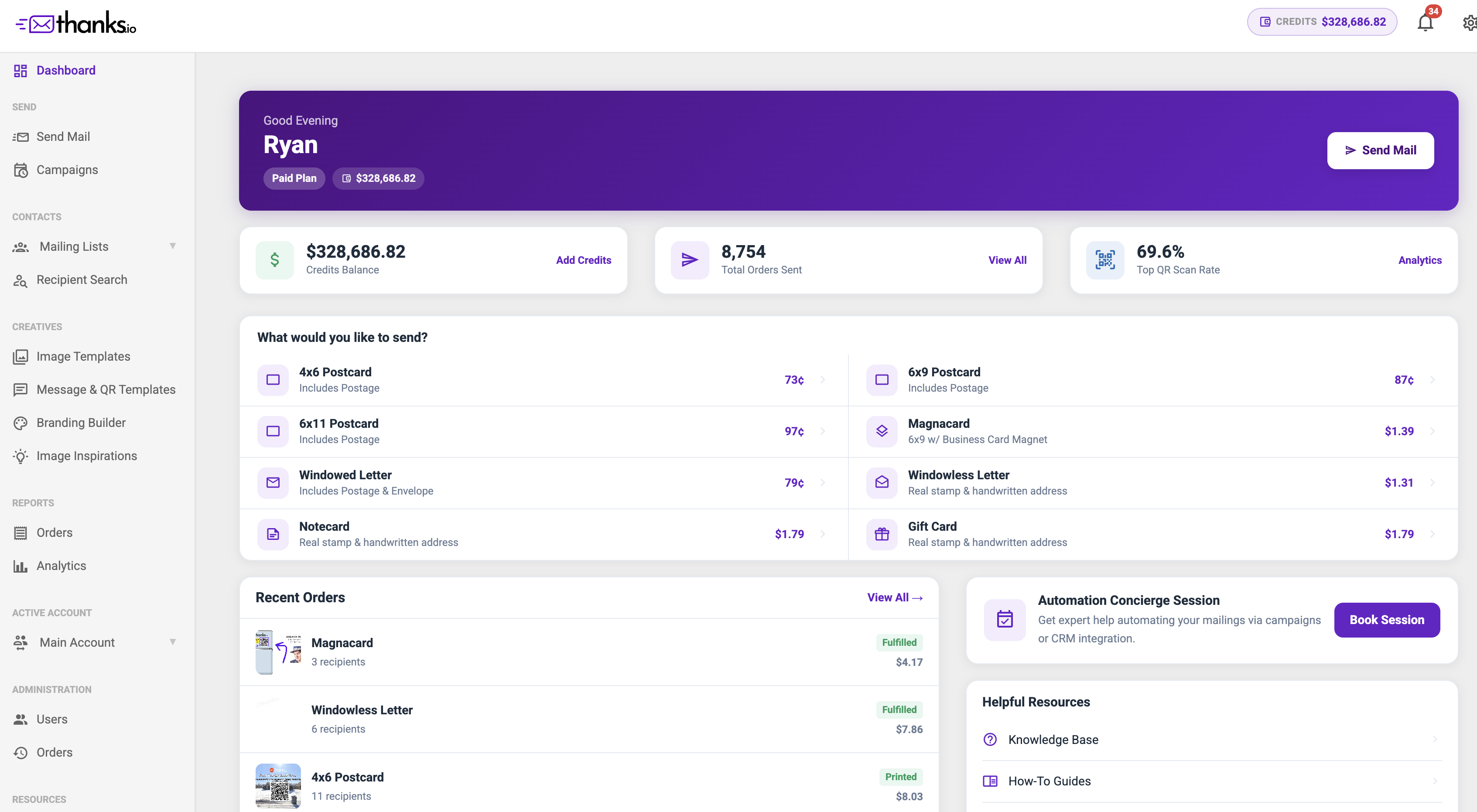
Task: Click the Magnacard layers icon
Action: 881,431
